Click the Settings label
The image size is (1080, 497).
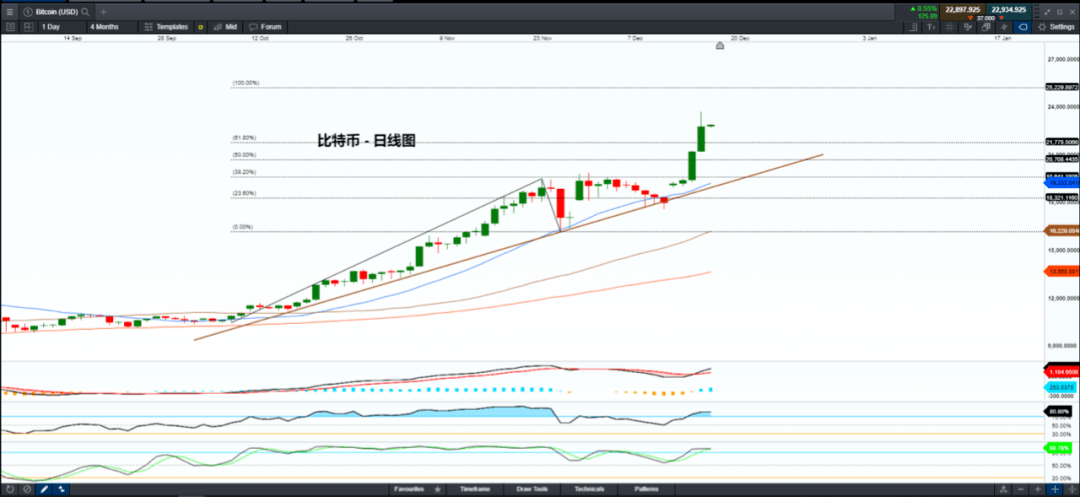[x=1061, y=27]
